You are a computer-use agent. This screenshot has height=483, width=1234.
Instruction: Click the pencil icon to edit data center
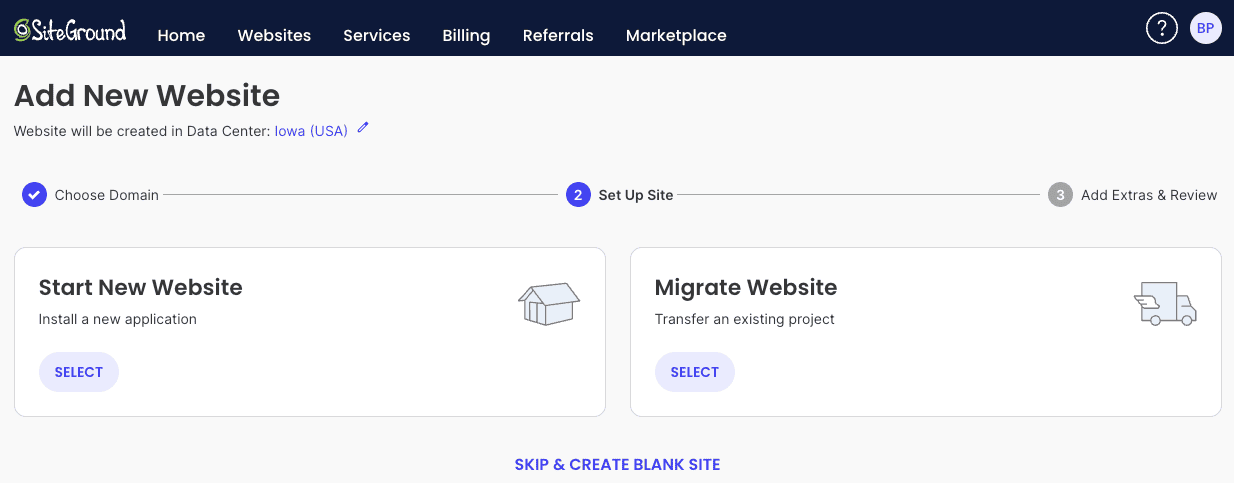(x=363, y=128)
